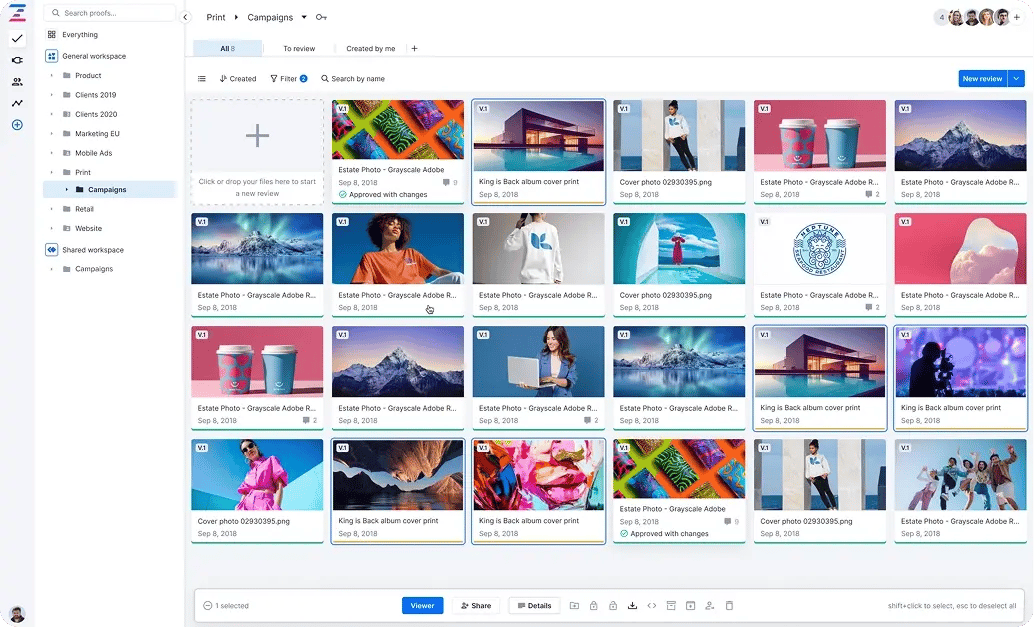The height and width of the screenshot is (627, 1034).
Task: Switch to the To review tab
Action: coord(299,47)
